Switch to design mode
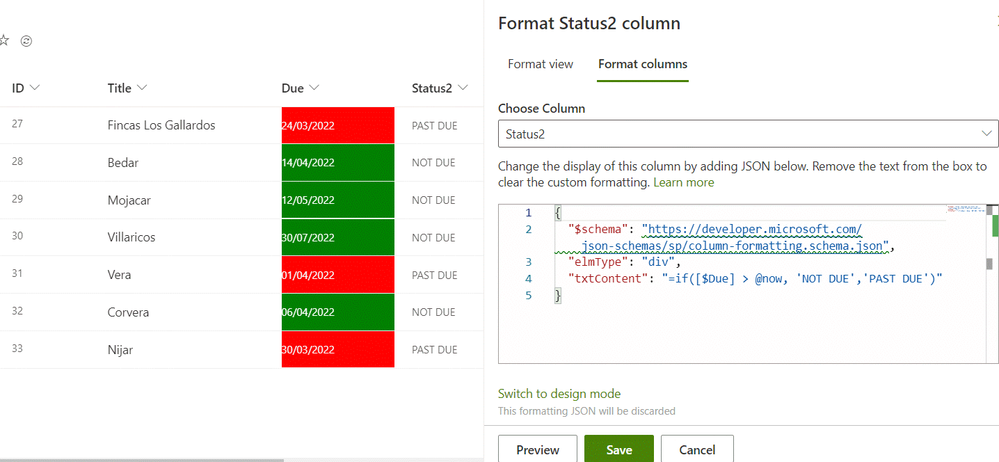 (559, 394)
